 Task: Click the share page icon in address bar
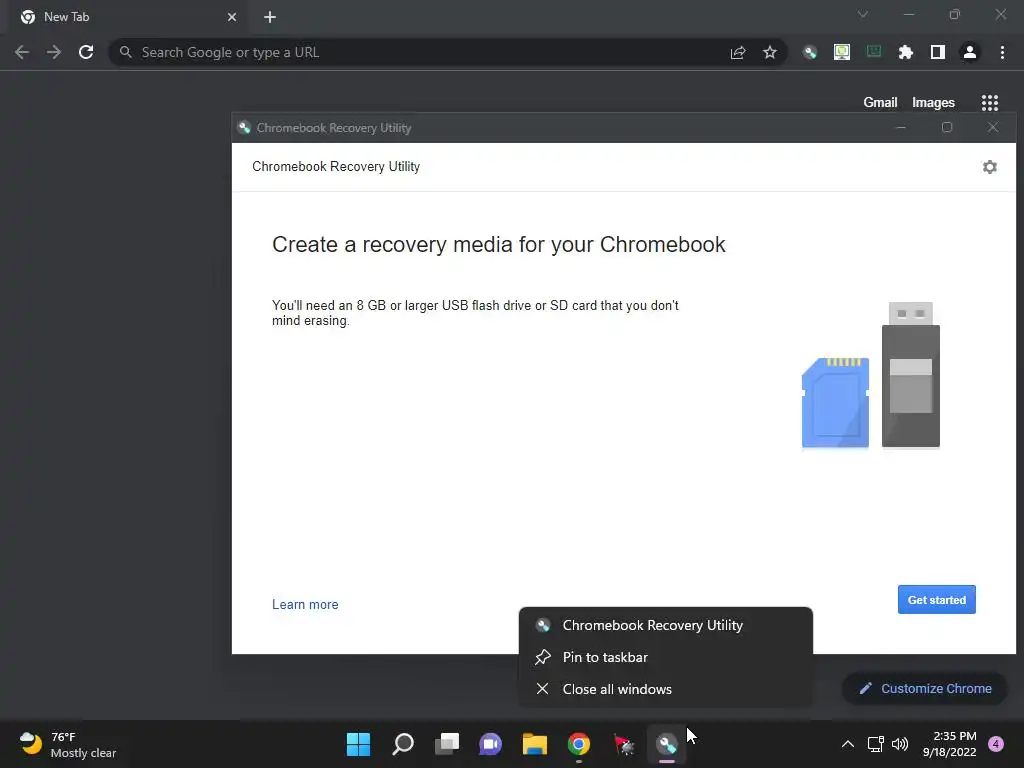[x=738, y=52]
